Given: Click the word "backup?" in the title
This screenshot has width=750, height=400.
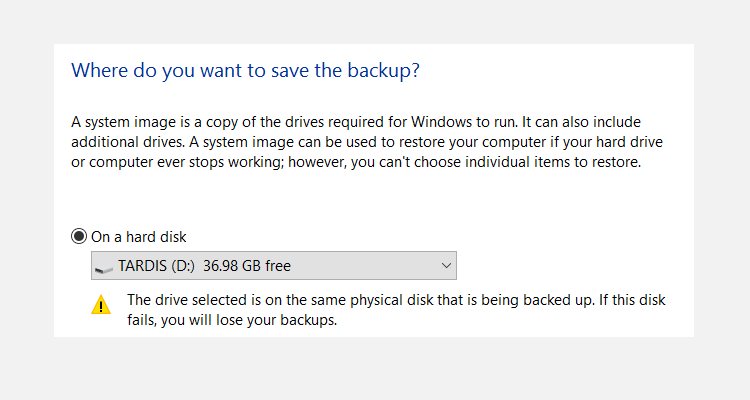Looking at the screenshot, I should (x=384, y=71).
